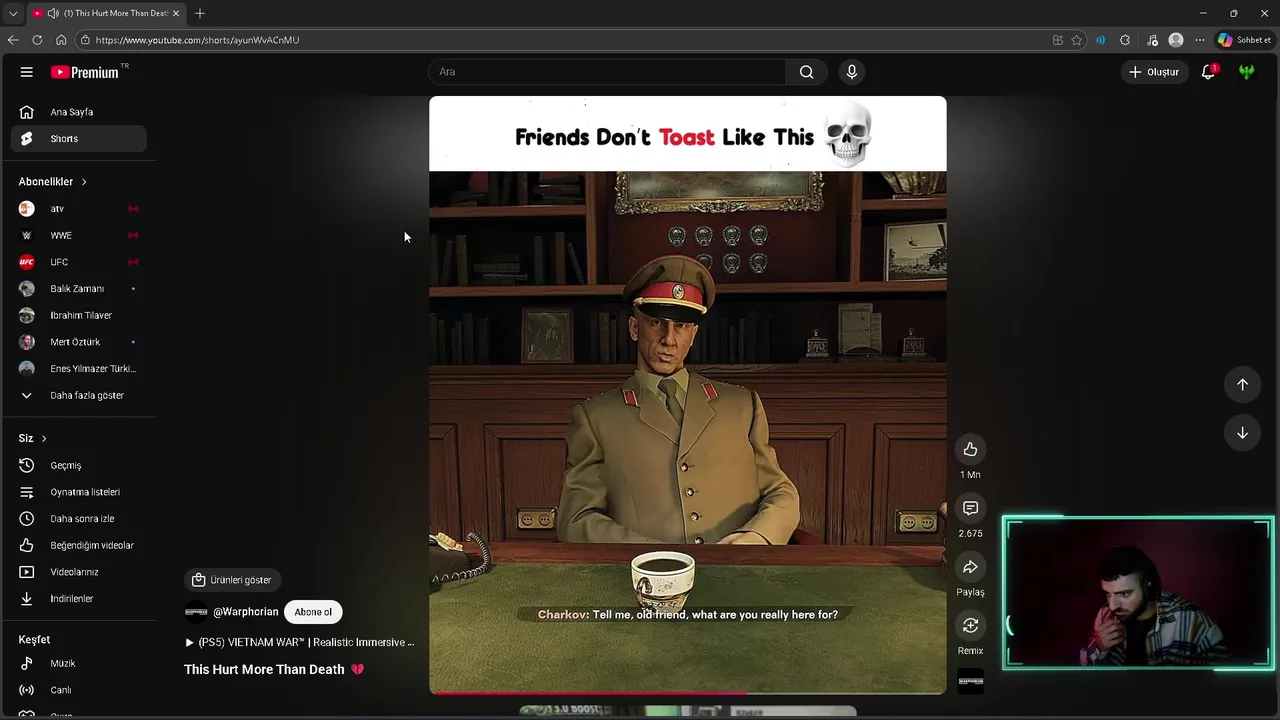Reload the page
1280x720 pixels.
click(x=37, y=40)
